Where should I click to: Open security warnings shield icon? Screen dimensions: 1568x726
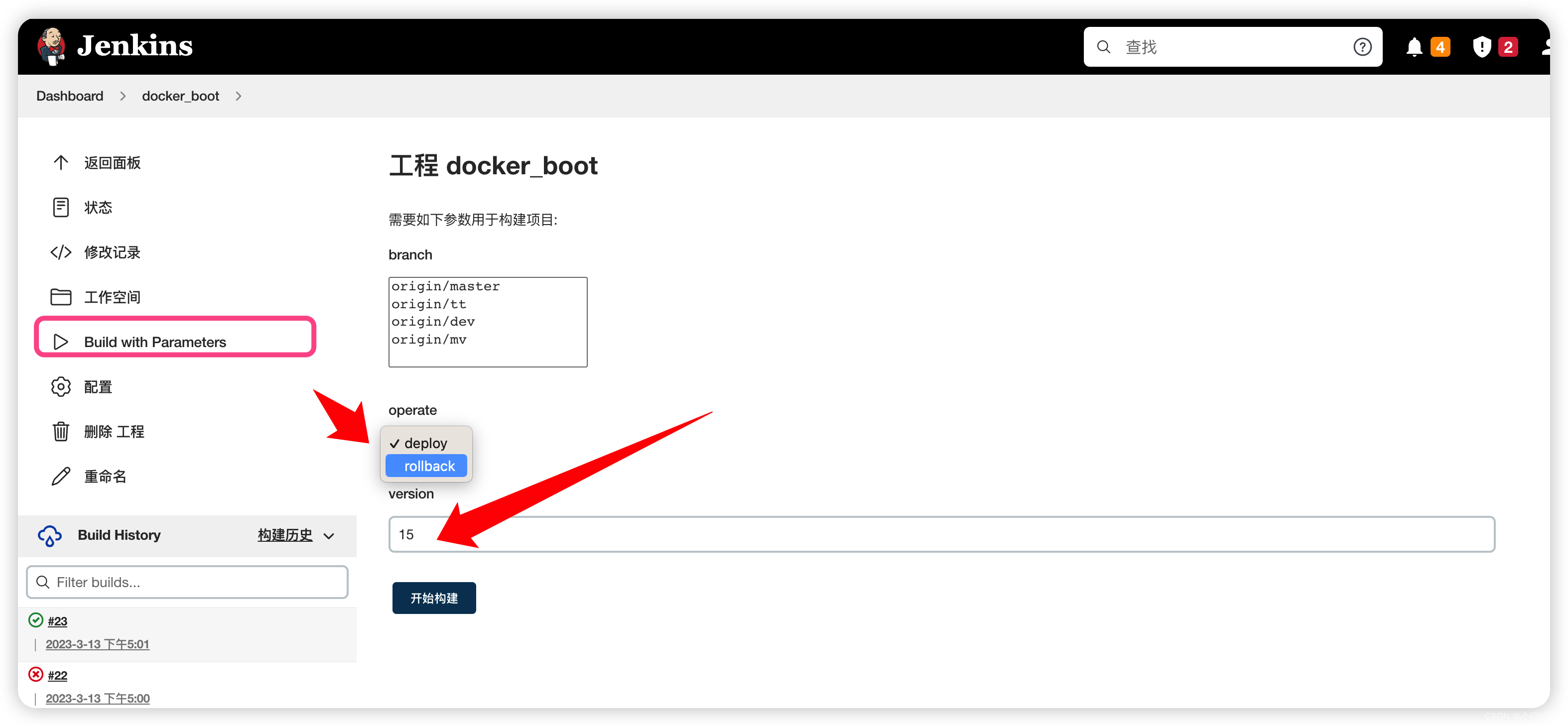click(x=1481, y=47)
